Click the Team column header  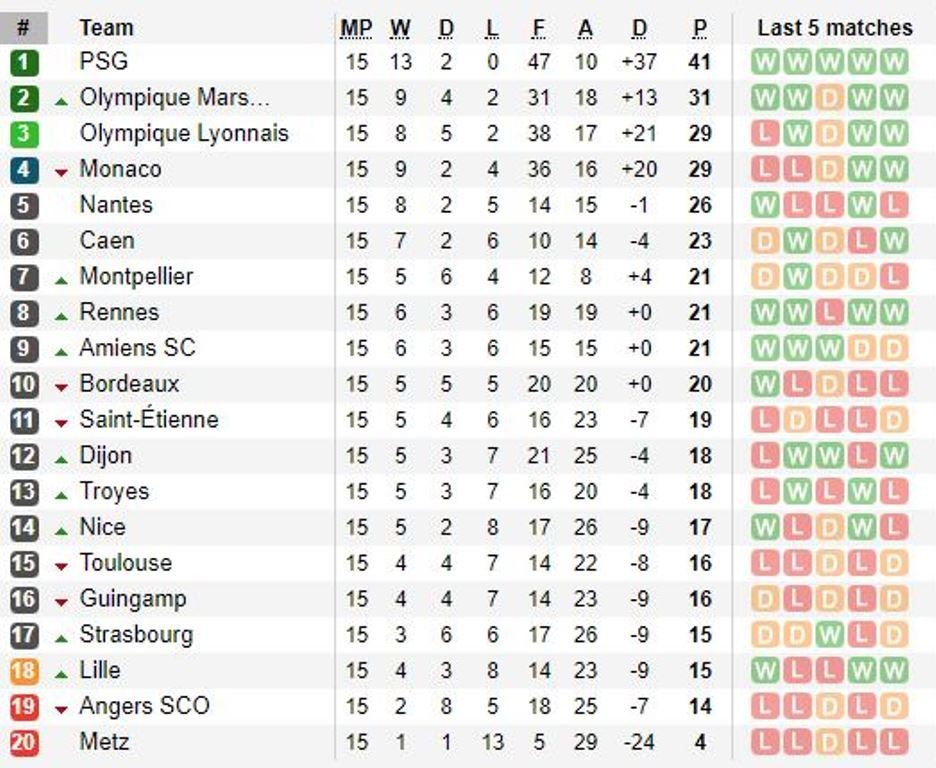point(106,28)
